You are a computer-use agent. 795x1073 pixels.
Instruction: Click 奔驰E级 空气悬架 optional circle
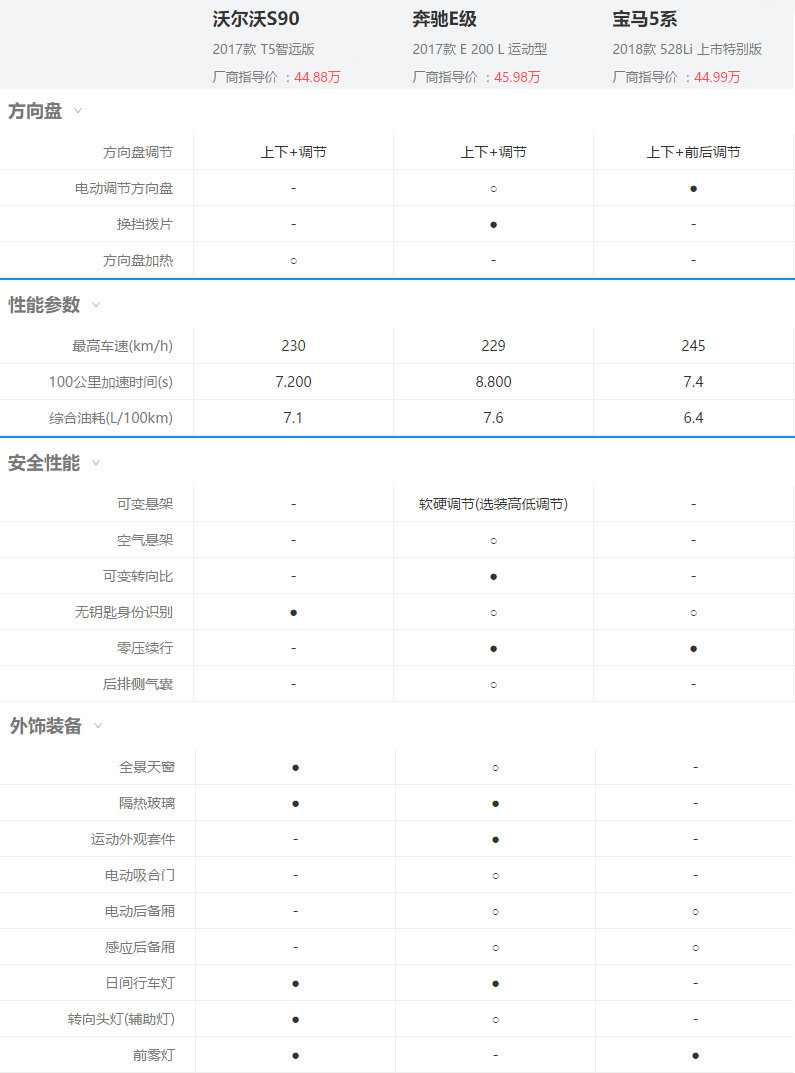click(x=493, y=541)
